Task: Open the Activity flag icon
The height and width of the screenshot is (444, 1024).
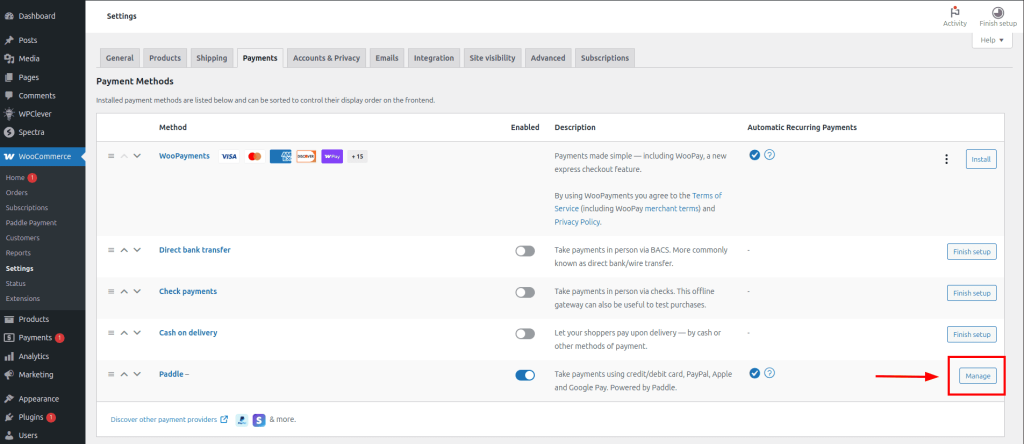Action: (955, 12)
